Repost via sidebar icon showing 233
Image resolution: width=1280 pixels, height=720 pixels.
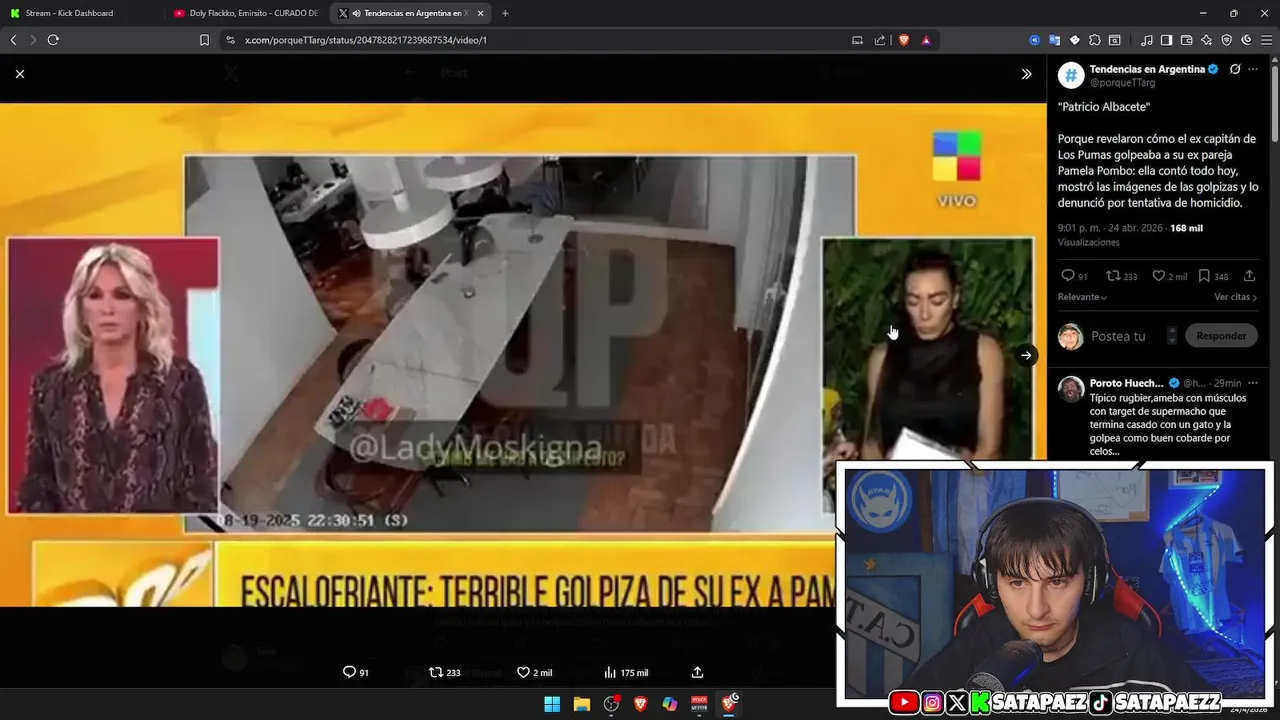point(1121,276)
